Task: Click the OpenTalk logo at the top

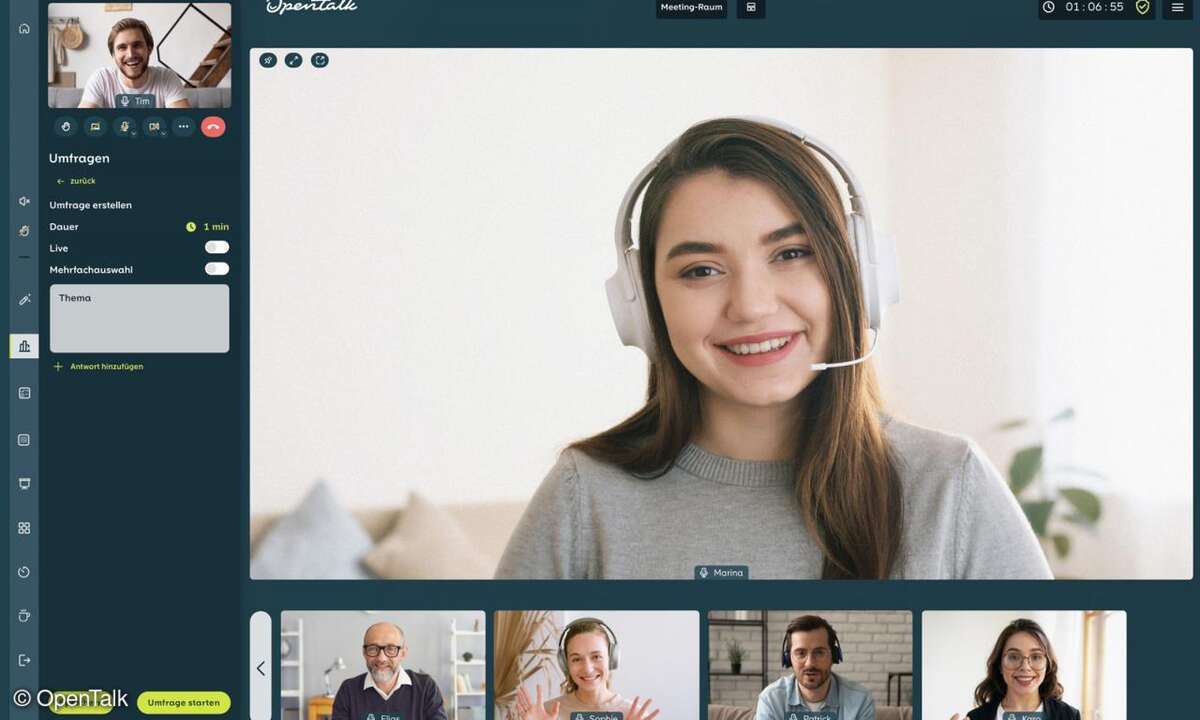Action: pos(312,7)
